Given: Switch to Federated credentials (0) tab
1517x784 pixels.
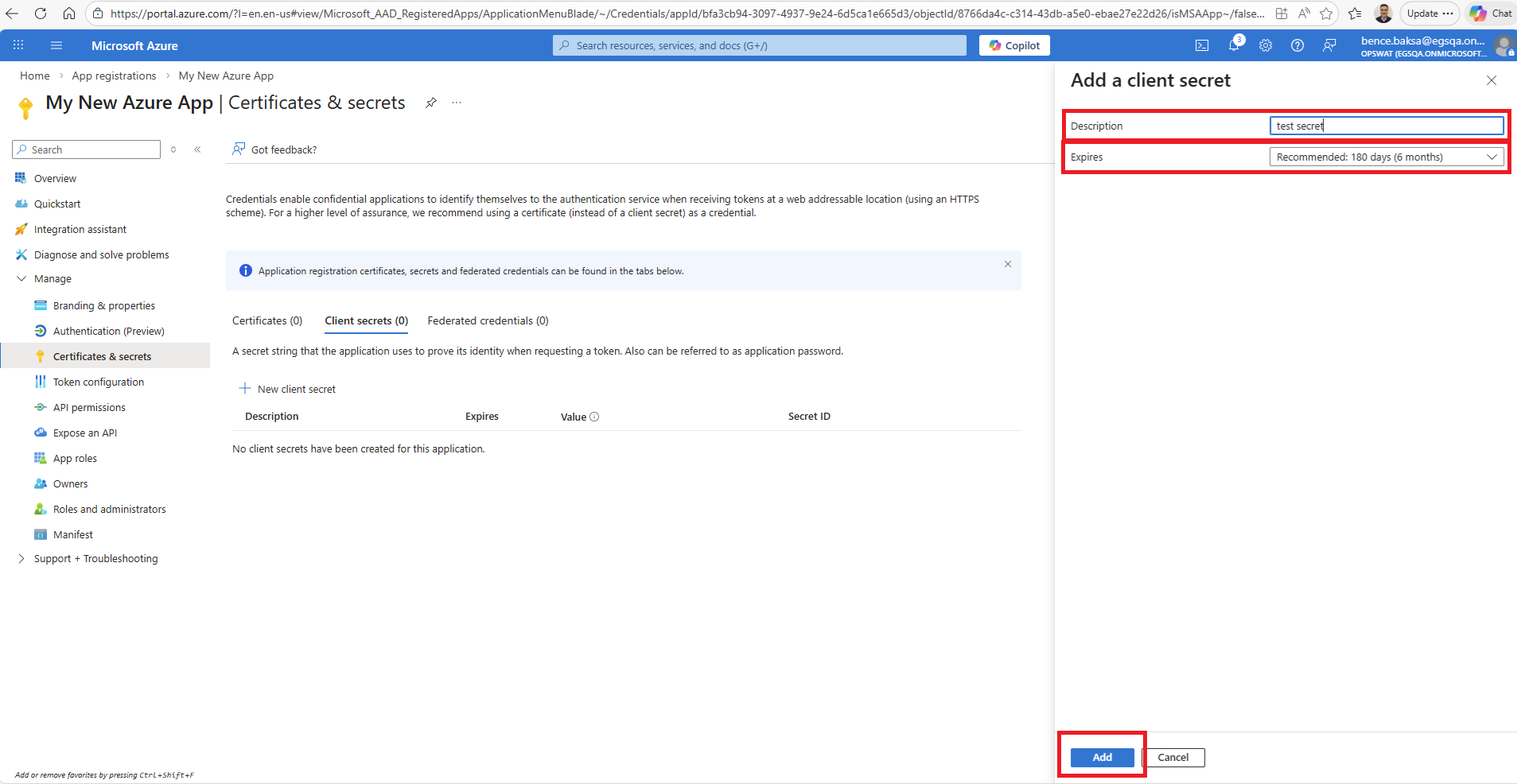Looking at the screenshot, I should 488,321.
